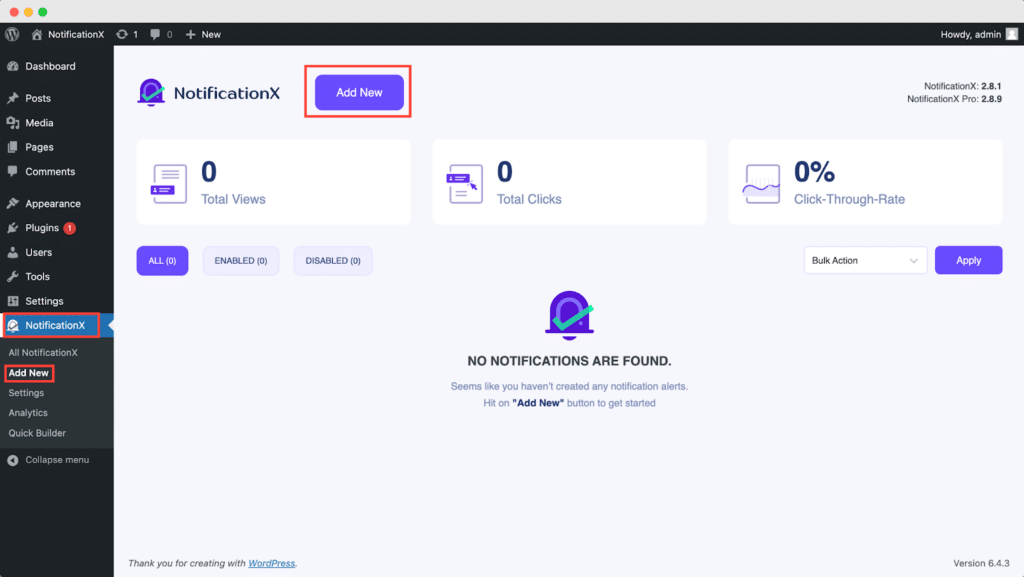Click the Collapse menu arrow icon
This screenshot has height=577, width=1024.
(12, 460)
